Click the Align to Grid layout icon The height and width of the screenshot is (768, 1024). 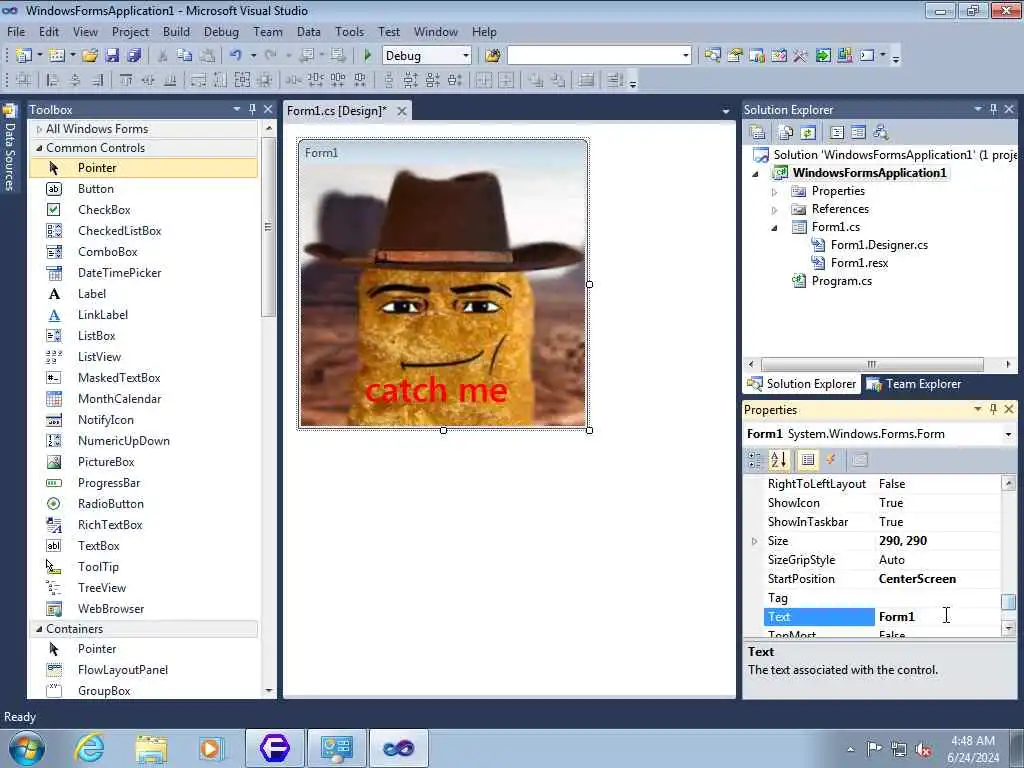coord(24,80)
